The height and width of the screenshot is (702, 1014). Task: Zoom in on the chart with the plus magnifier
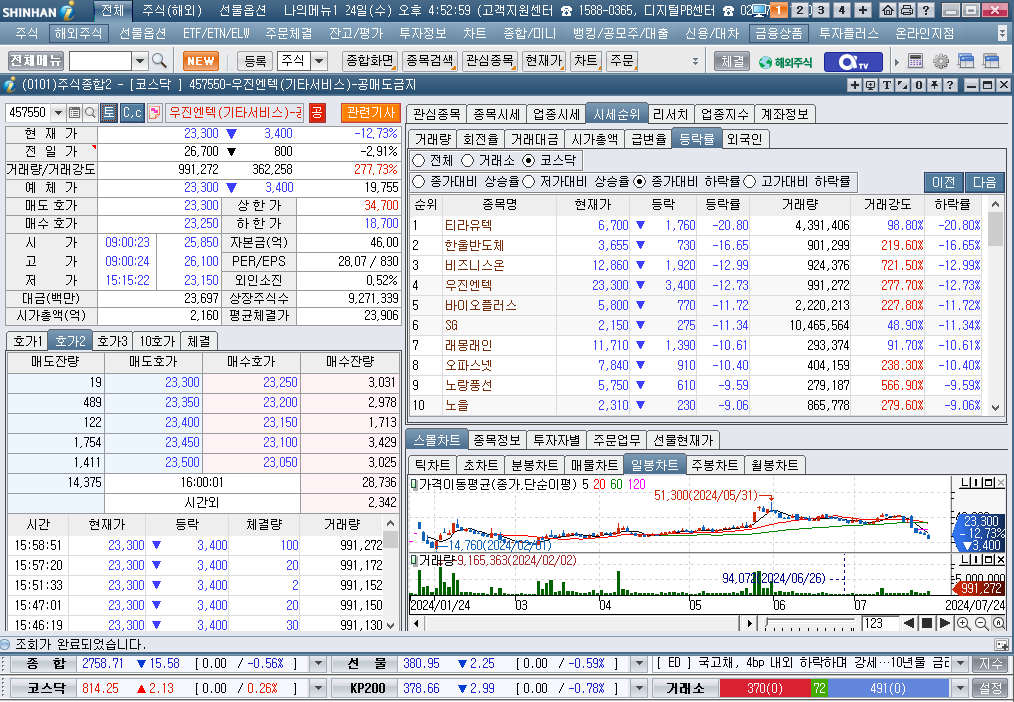tap(964, 623)
